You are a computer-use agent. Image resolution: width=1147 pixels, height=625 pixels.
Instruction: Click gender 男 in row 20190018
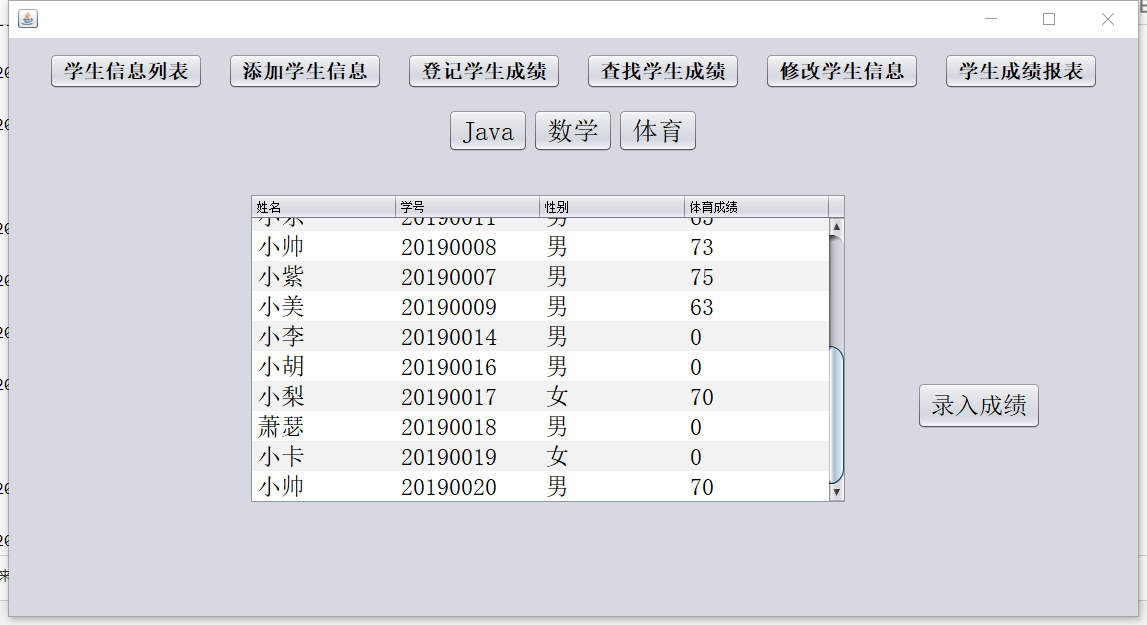tap(557, 427)
